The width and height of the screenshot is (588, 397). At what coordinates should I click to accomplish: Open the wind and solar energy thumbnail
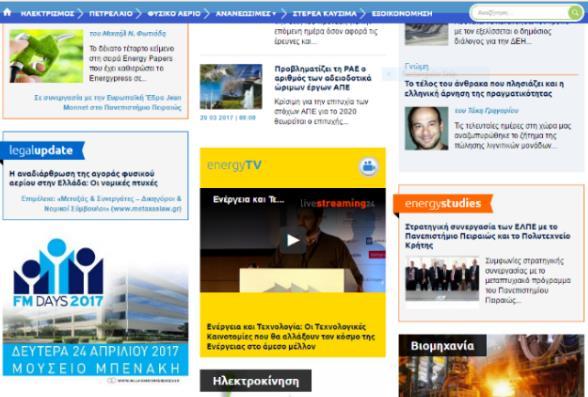231,87
